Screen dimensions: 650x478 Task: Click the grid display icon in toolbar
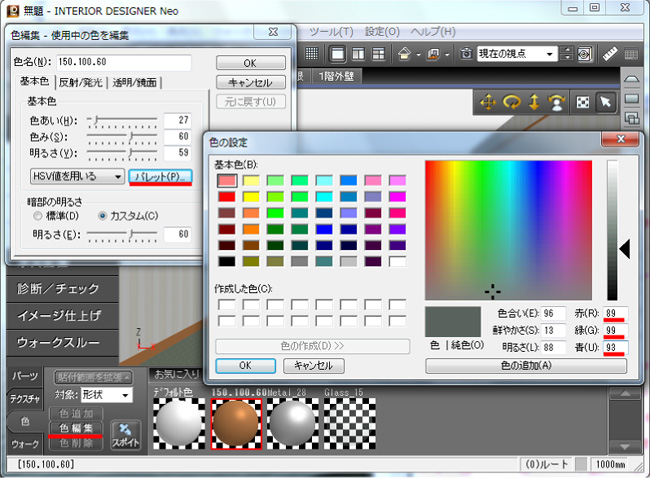click(x=312, y=54)
